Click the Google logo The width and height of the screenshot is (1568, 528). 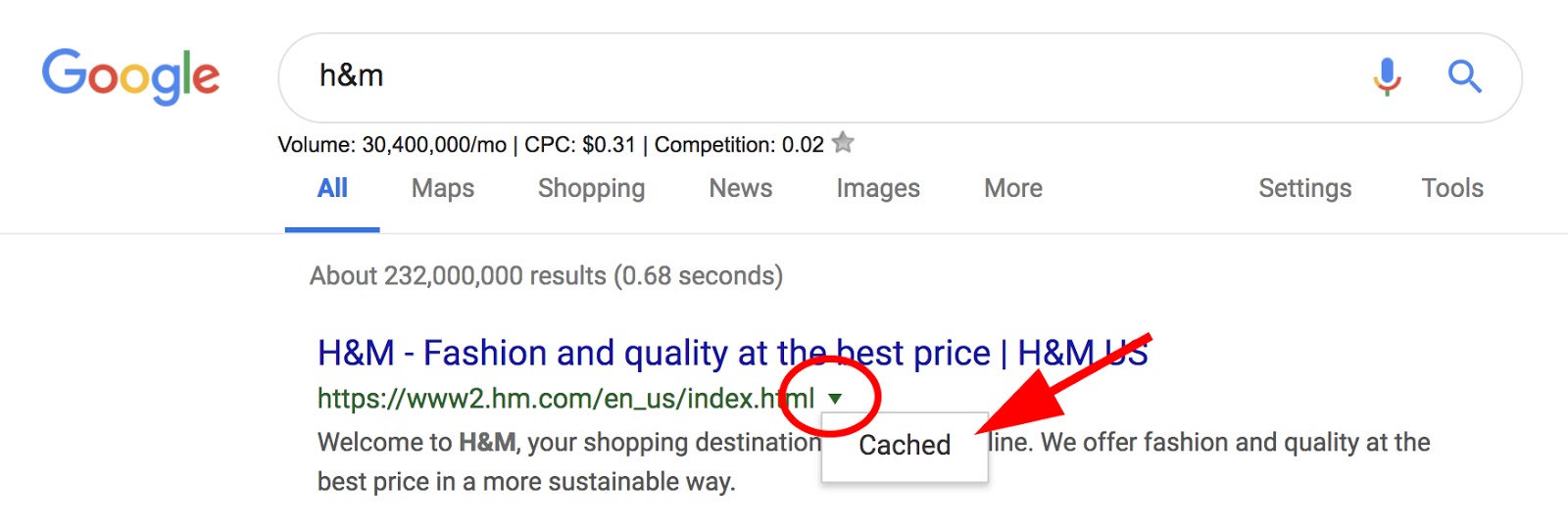point(130,75)
